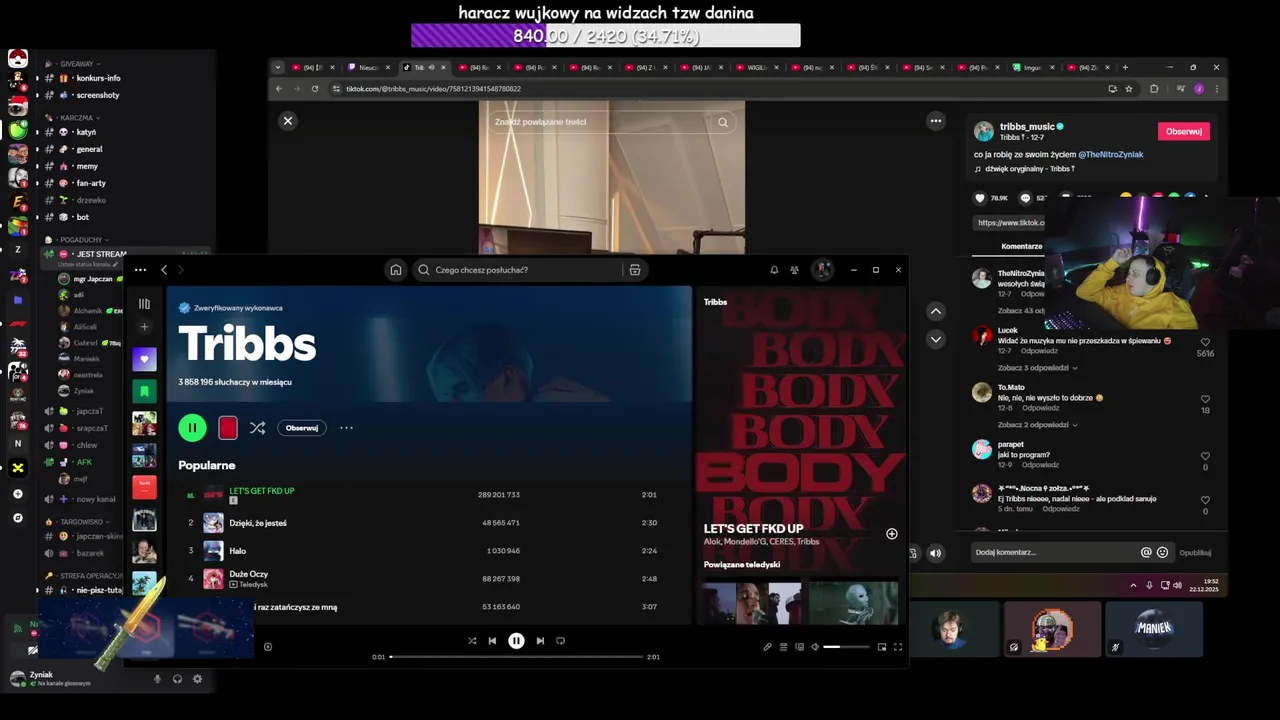Image resolution: width=1280 pixels, height=720 pixels.
Task: Open new browser tab with plus
Action: coord(1125,67)
